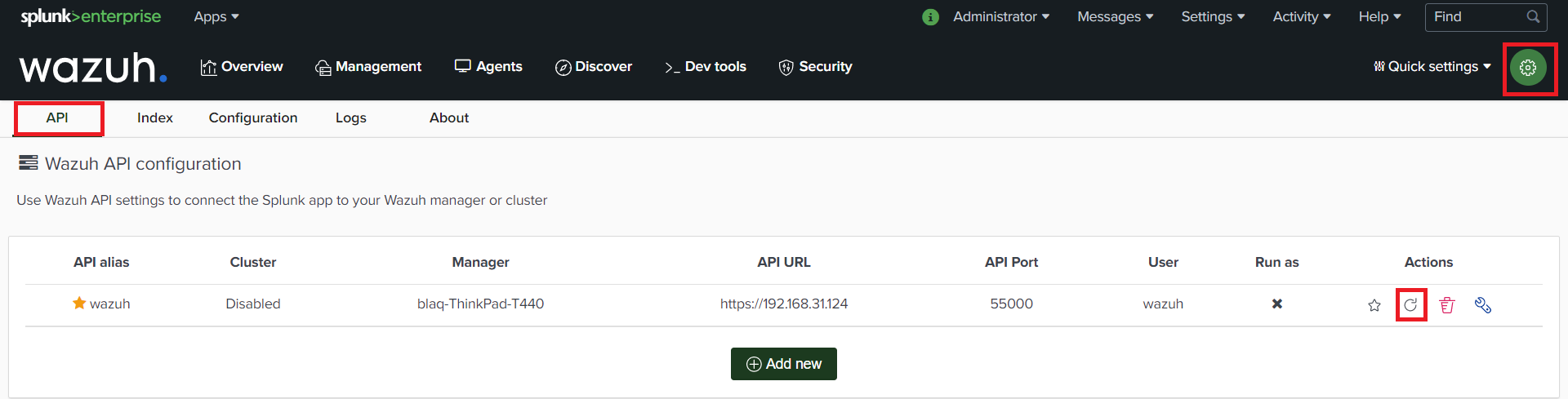Expand the Messages menu
This screenshot has height=399, width=1568.
tap(1115, 17)
